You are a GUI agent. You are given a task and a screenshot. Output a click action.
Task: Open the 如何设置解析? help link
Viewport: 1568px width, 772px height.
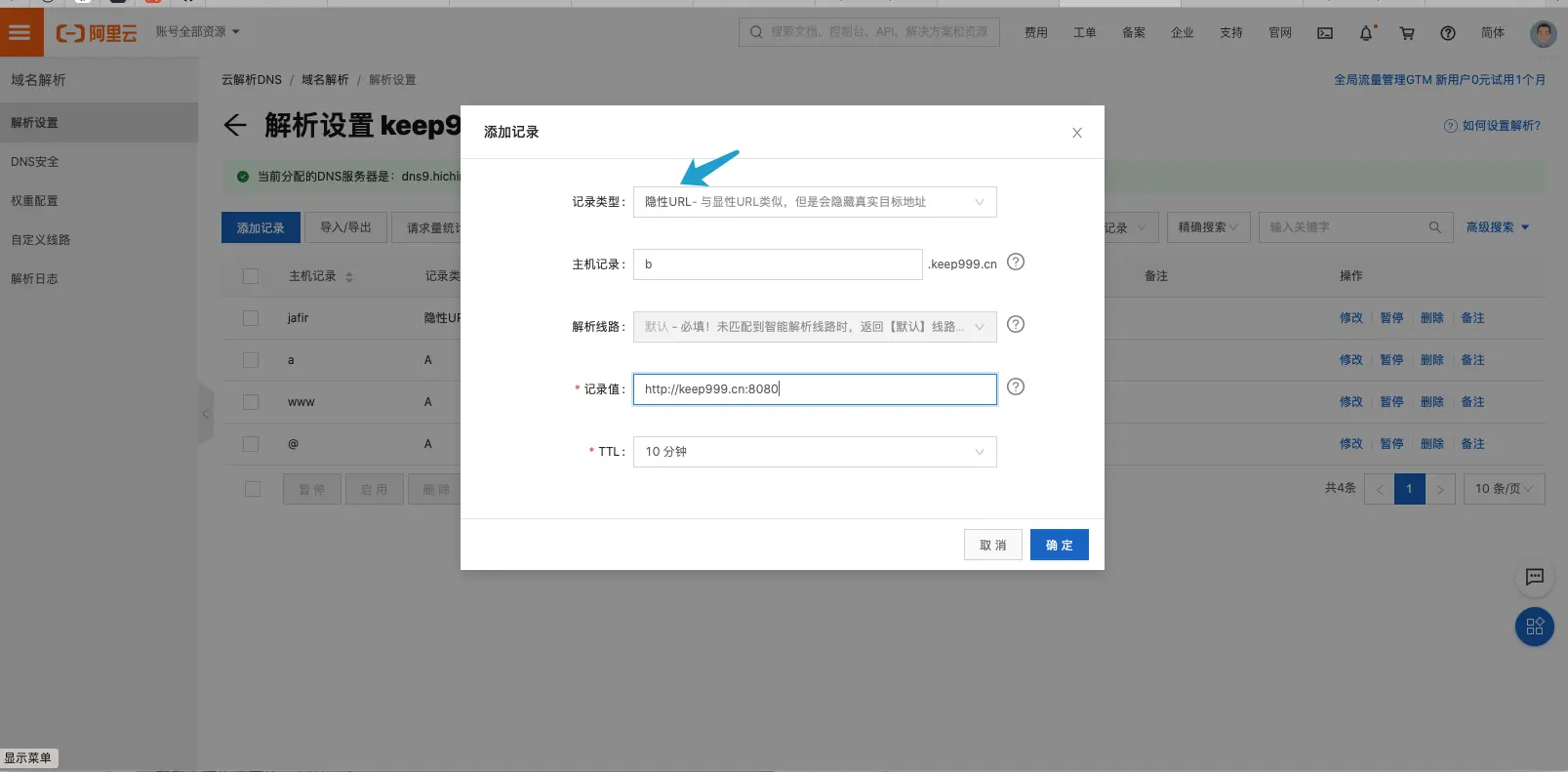[x=1502, y=126]
